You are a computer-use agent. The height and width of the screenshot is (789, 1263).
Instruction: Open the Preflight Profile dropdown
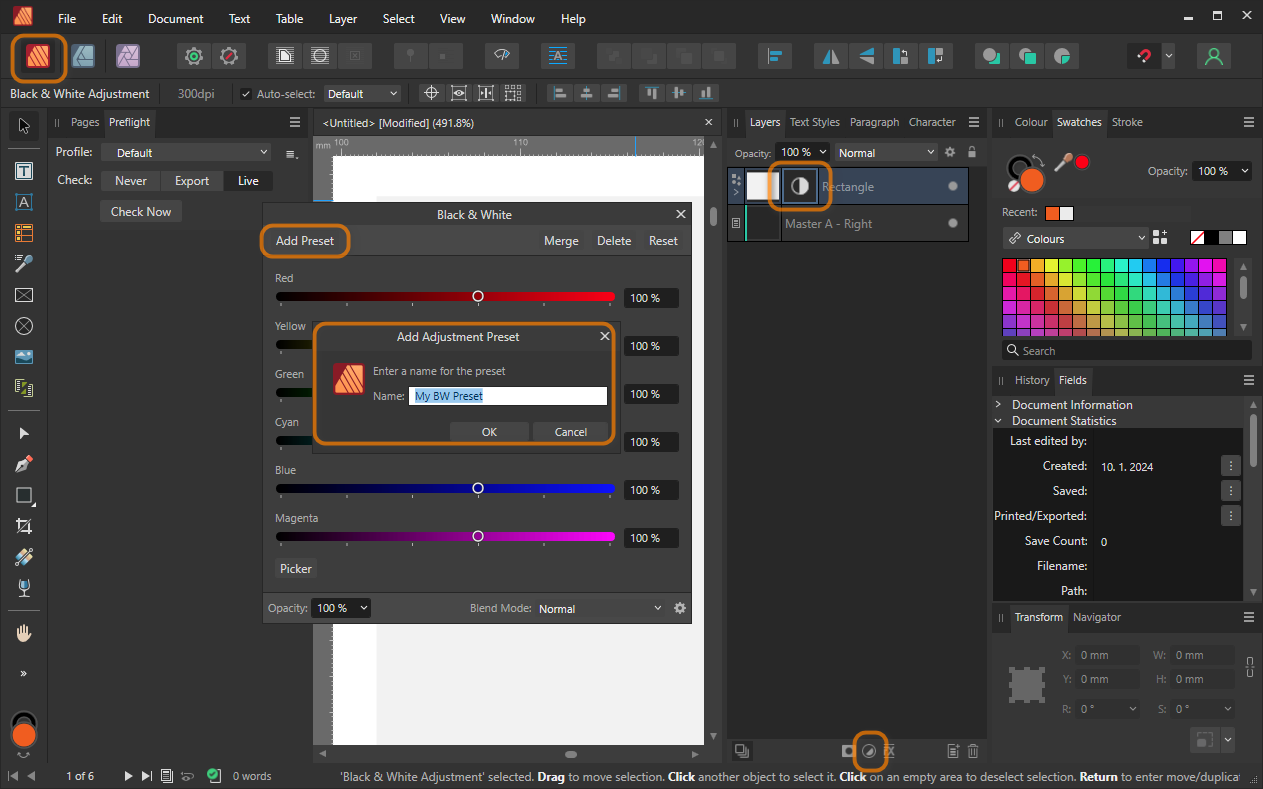[187, 153]
